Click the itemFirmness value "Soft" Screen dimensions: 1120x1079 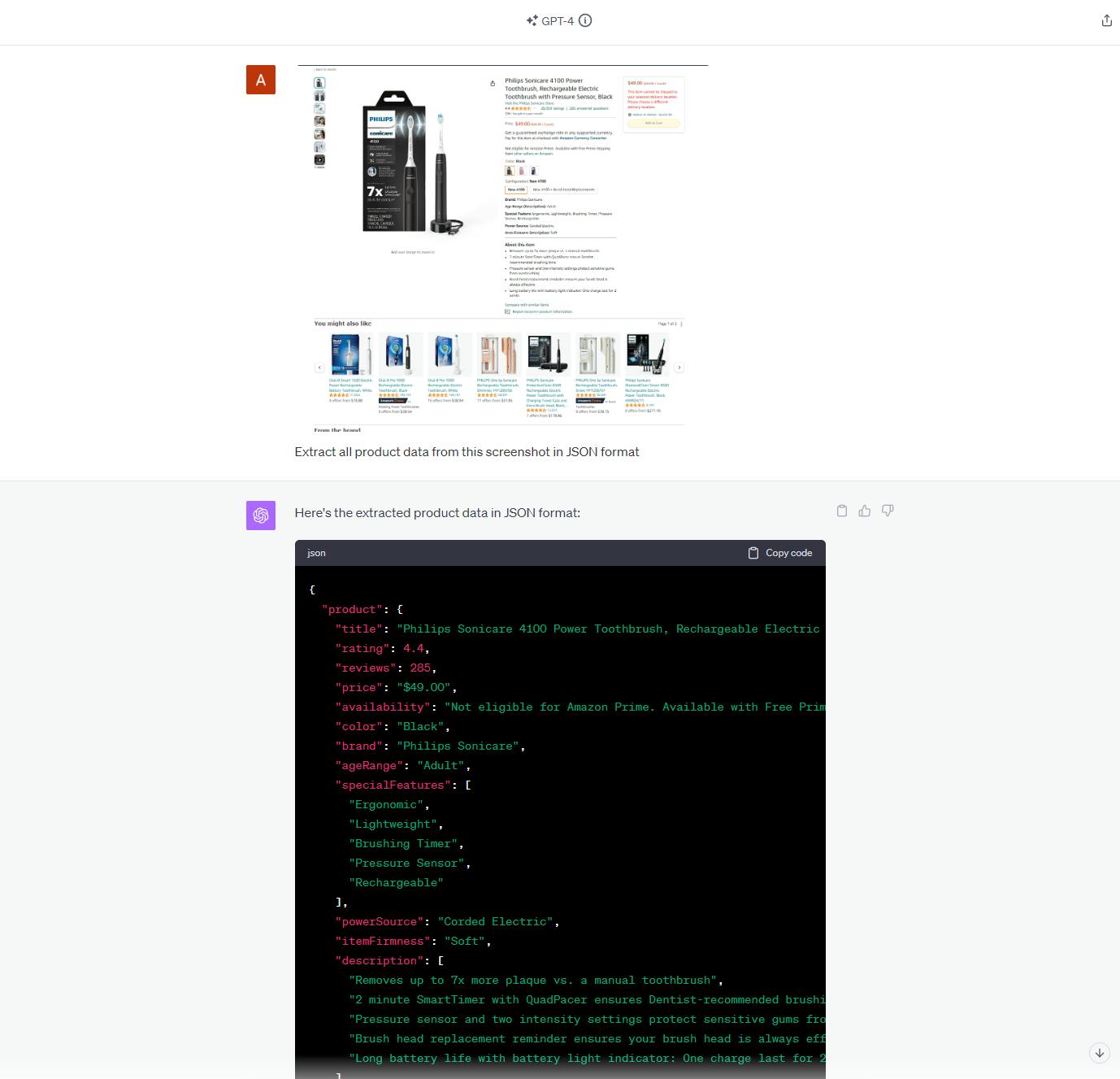(x=465, y=942)
